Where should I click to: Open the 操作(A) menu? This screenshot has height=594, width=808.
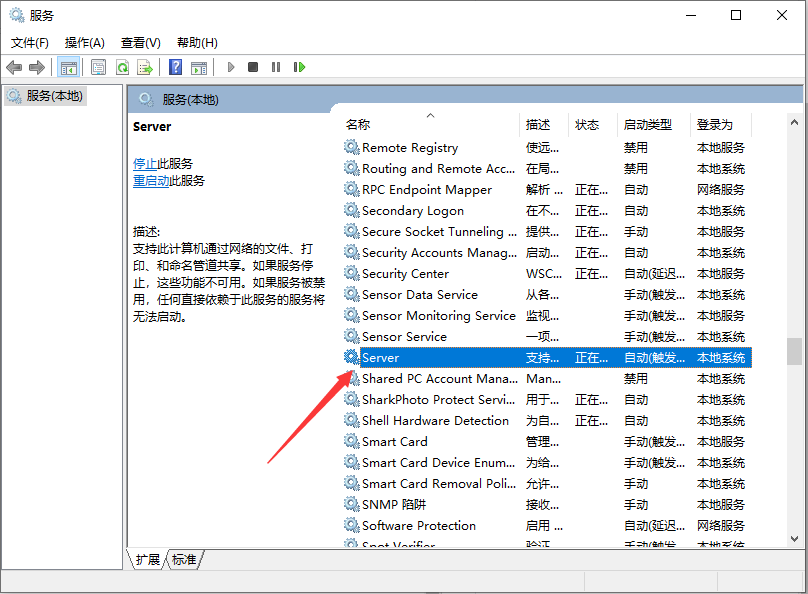pyautogui.click(x=85, y=42)
